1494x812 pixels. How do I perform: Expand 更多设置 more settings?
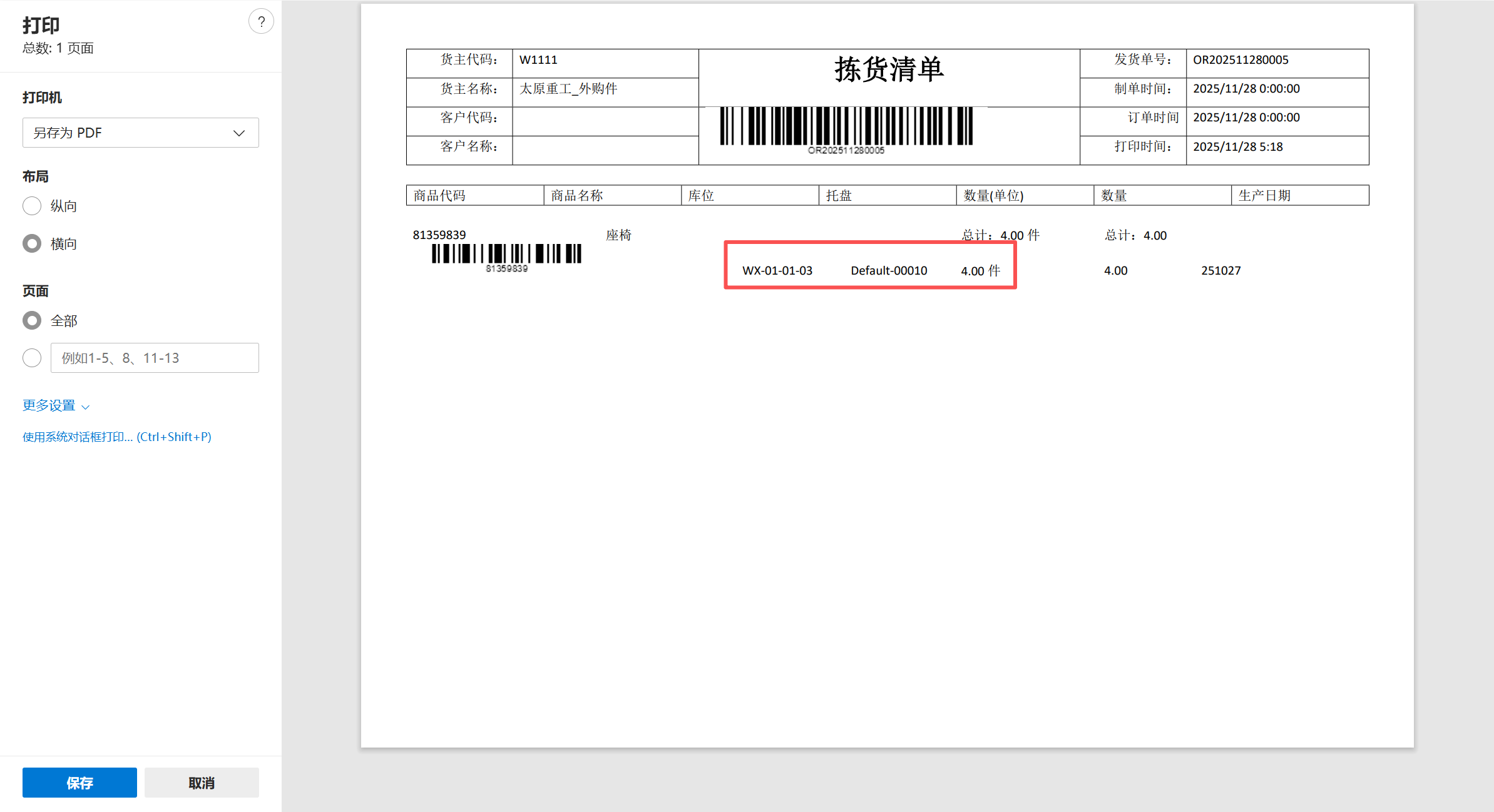[49, 405]
